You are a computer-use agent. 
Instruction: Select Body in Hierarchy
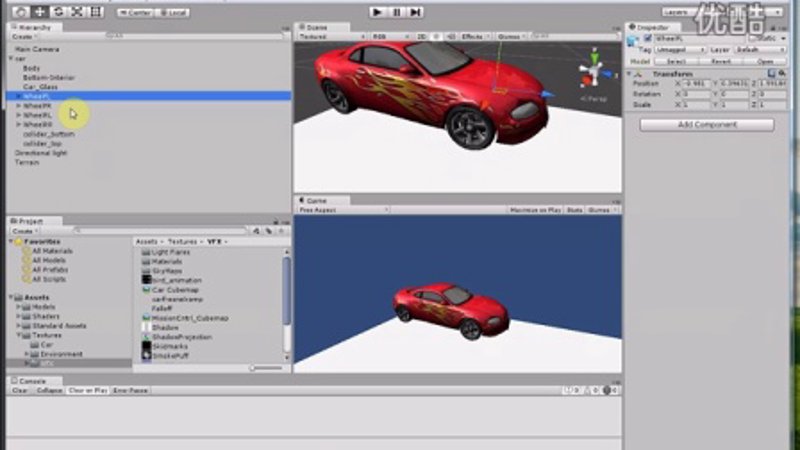pyautogui.click(x=31, y=68)
